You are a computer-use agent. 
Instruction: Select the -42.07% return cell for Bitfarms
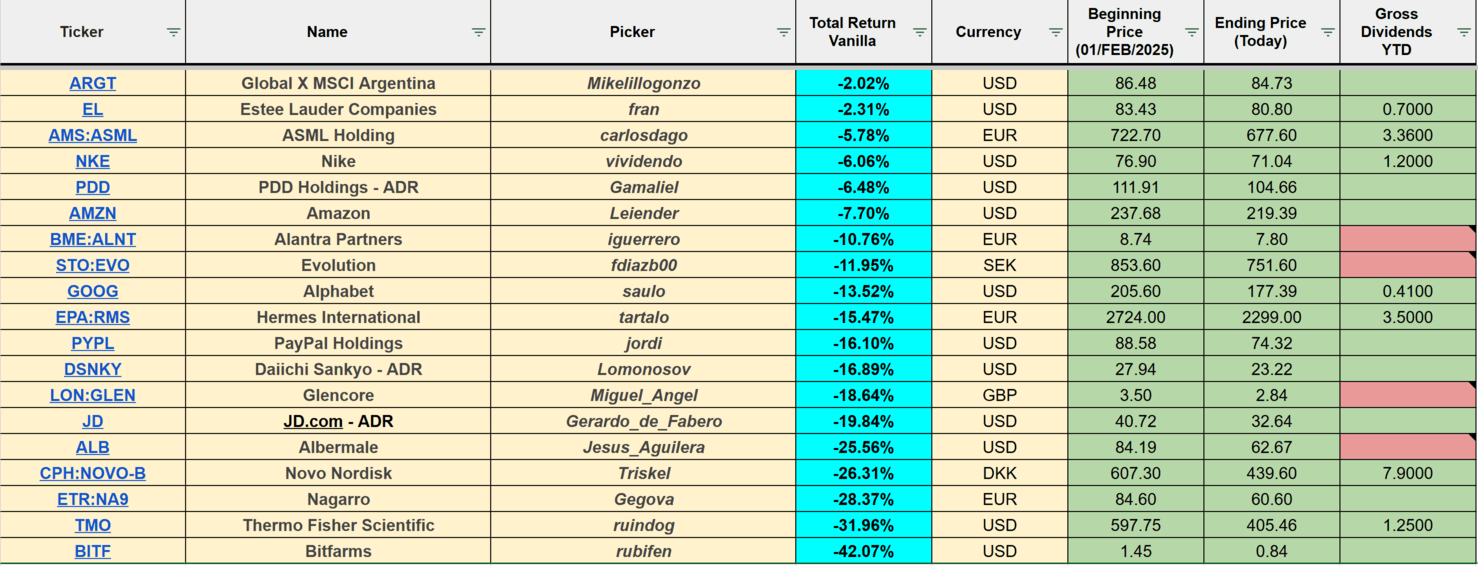click(864, 551)
